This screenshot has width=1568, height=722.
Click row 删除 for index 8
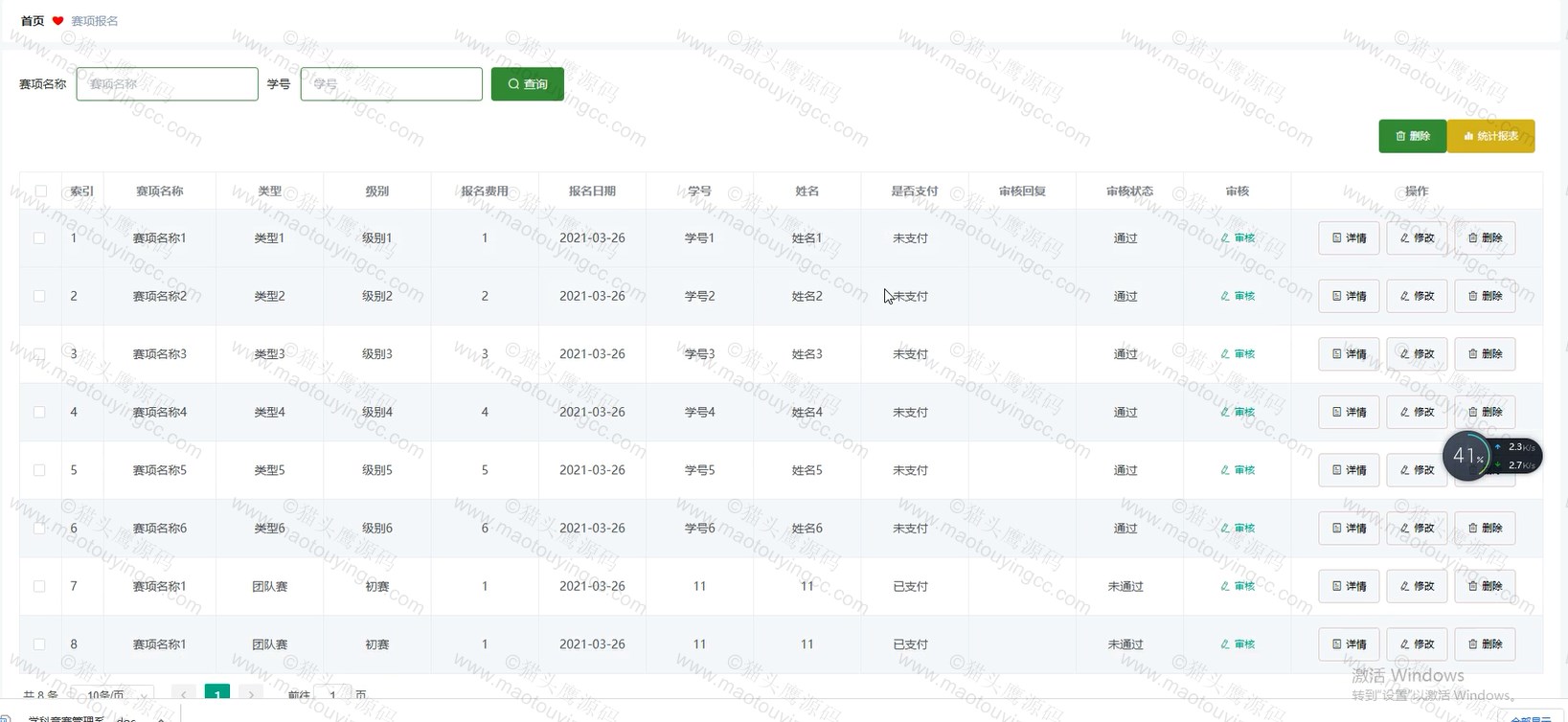1485,644
